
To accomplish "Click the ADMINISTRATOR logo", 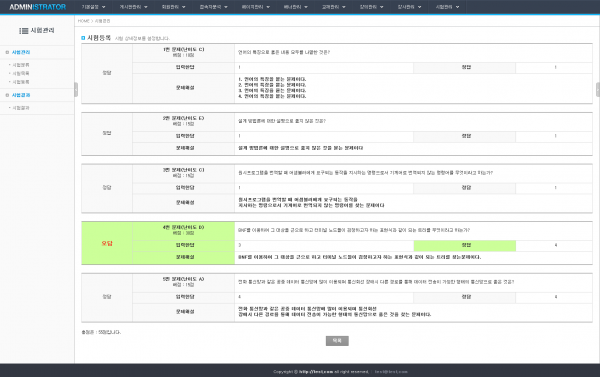I will click(x=38, y=7).
